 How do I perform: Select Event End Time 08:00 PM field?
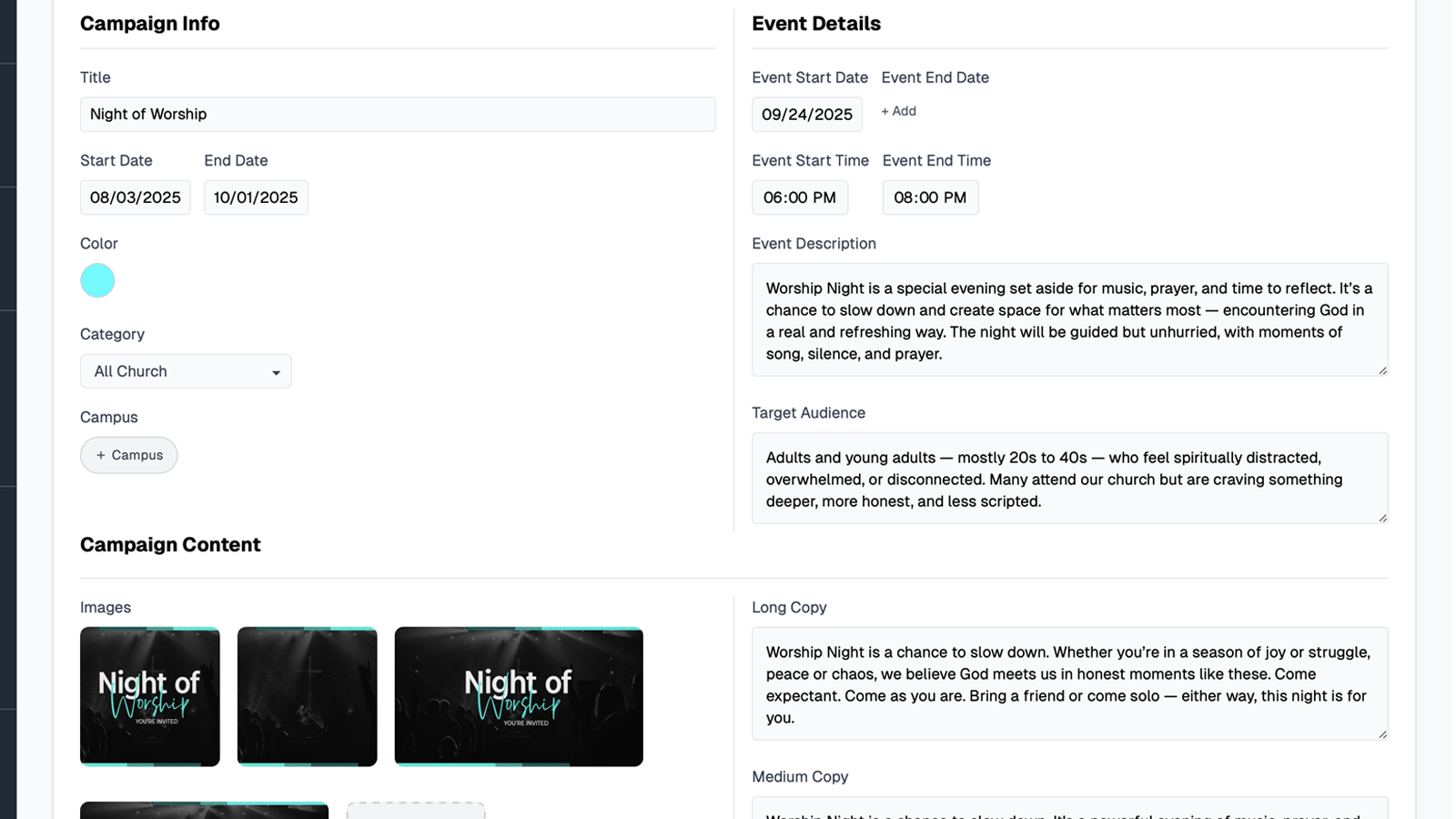pos(930,197)
